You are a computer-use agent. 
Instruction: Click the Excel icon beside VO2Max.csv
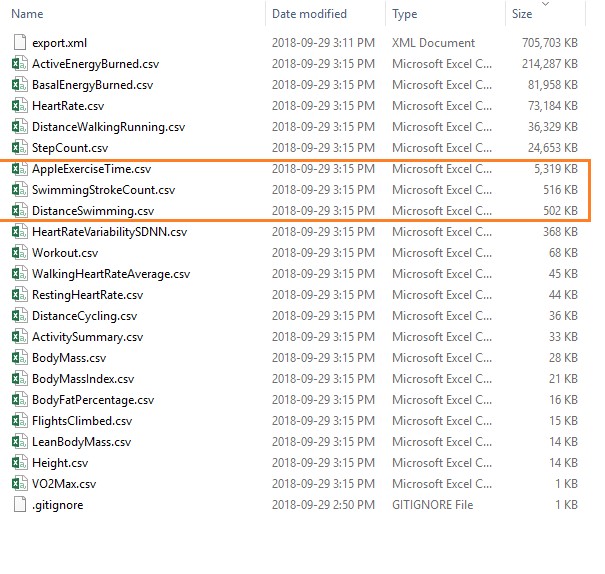point(20,484)
